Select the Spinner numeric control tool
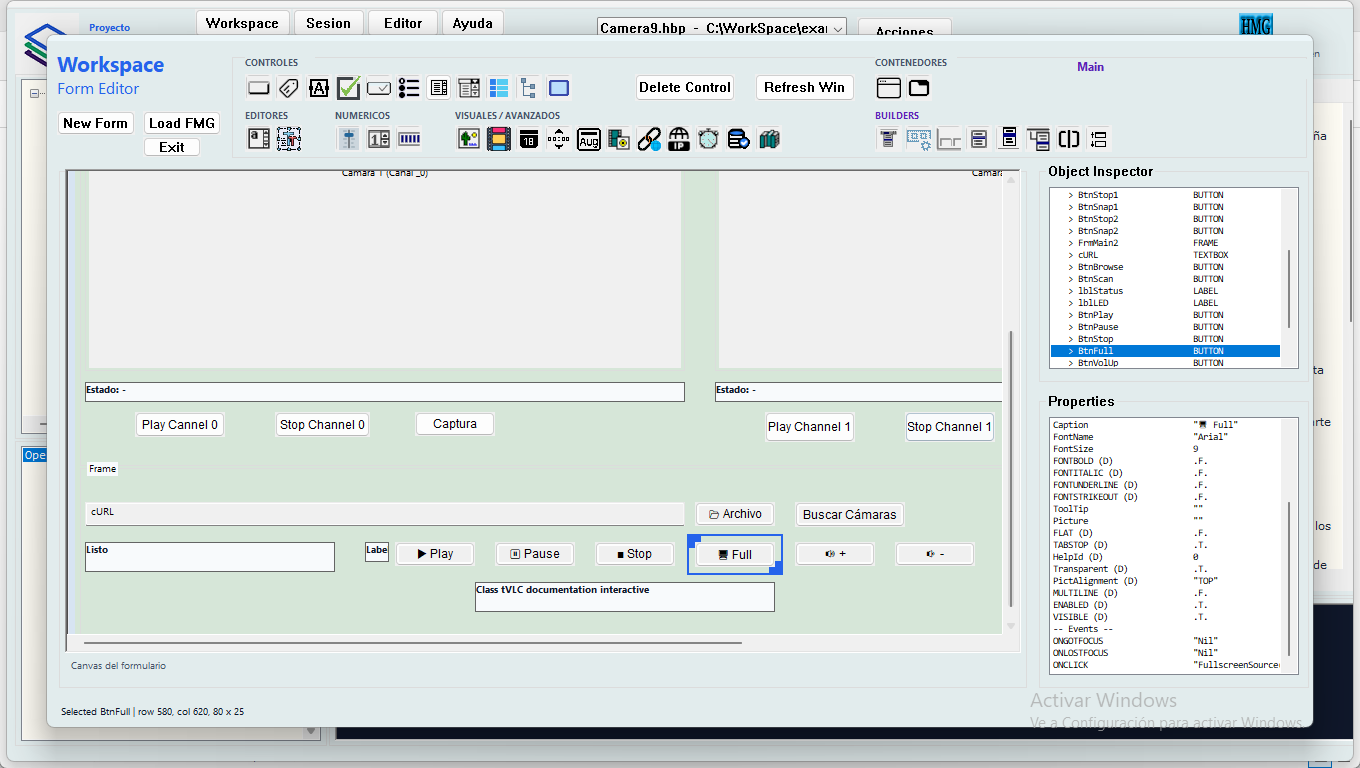 click(x=379, y=139)
